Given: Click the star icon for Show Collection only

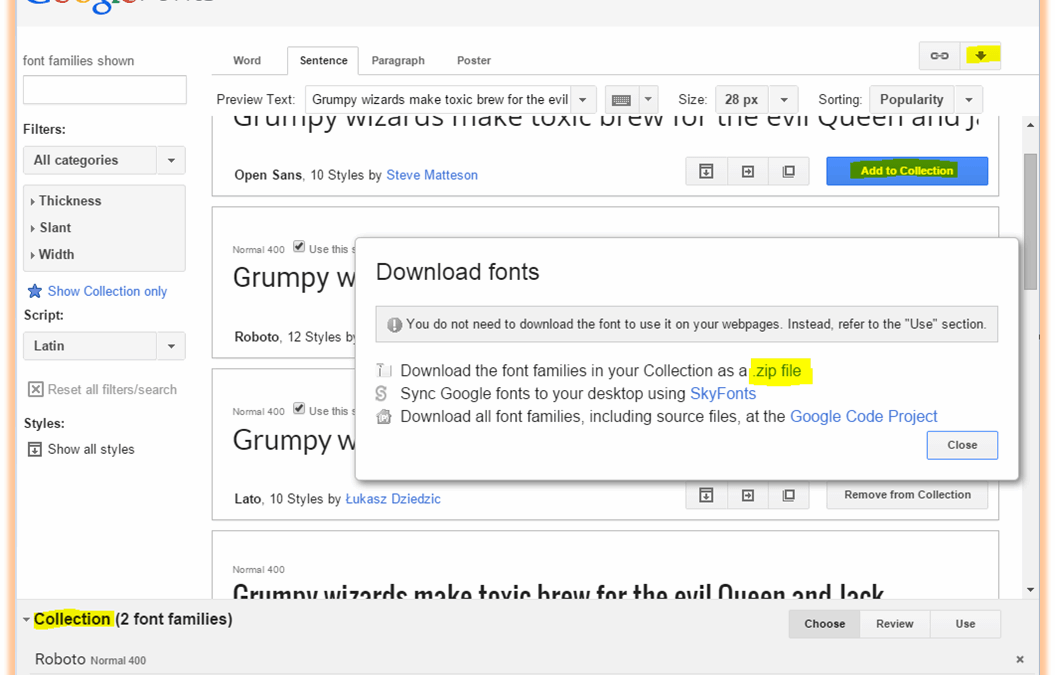Looking at the screenshot, I should pos(34,291).
